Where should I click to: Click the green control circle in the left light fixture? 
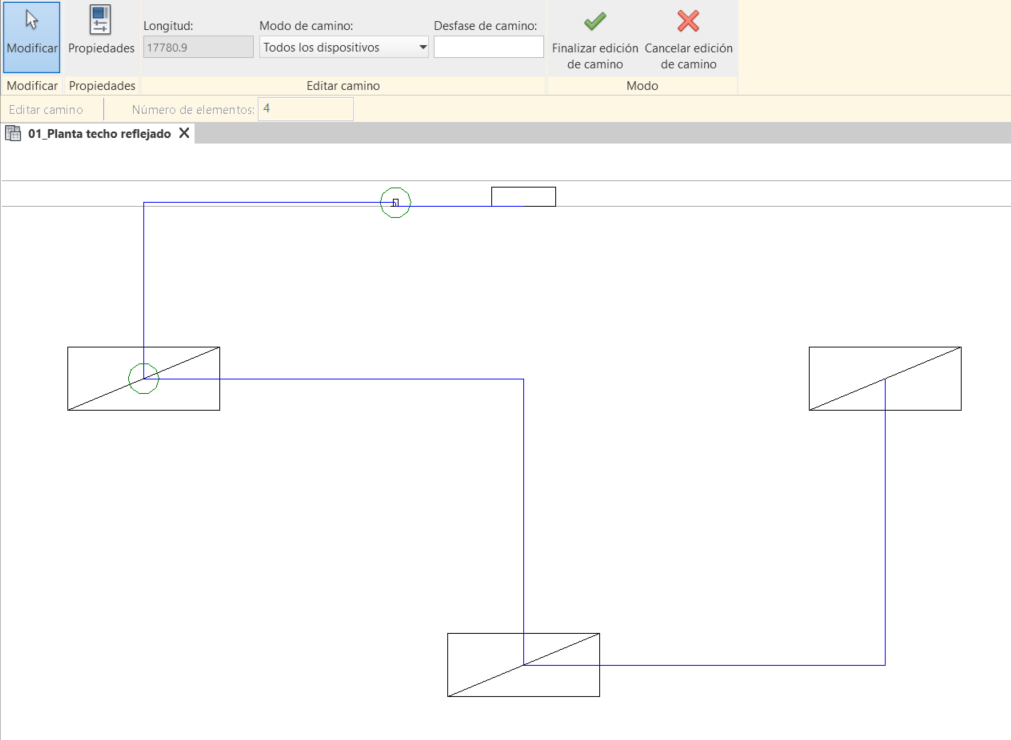point(143,378)
